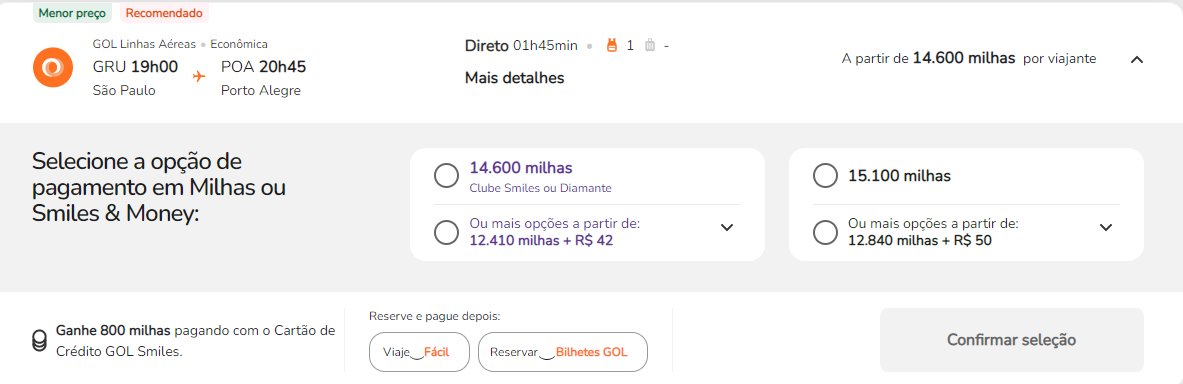Click the Reservar Bilhetes GOL button

click(x=563, y=352)
